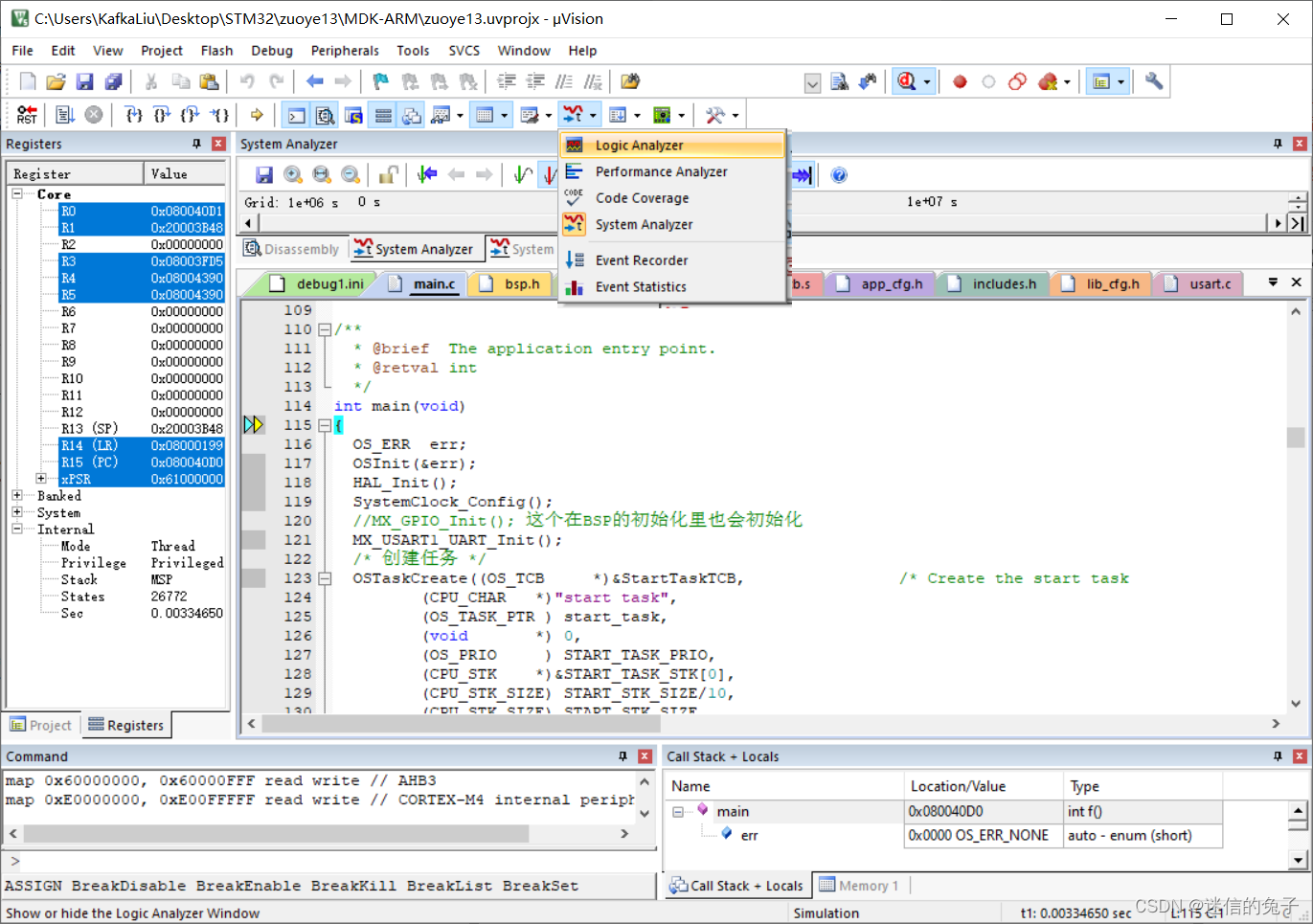This screenshot has height=924, width=1313.
Task: Toggle the System Analyzer lock icon
Action: [x=388, y=175]
